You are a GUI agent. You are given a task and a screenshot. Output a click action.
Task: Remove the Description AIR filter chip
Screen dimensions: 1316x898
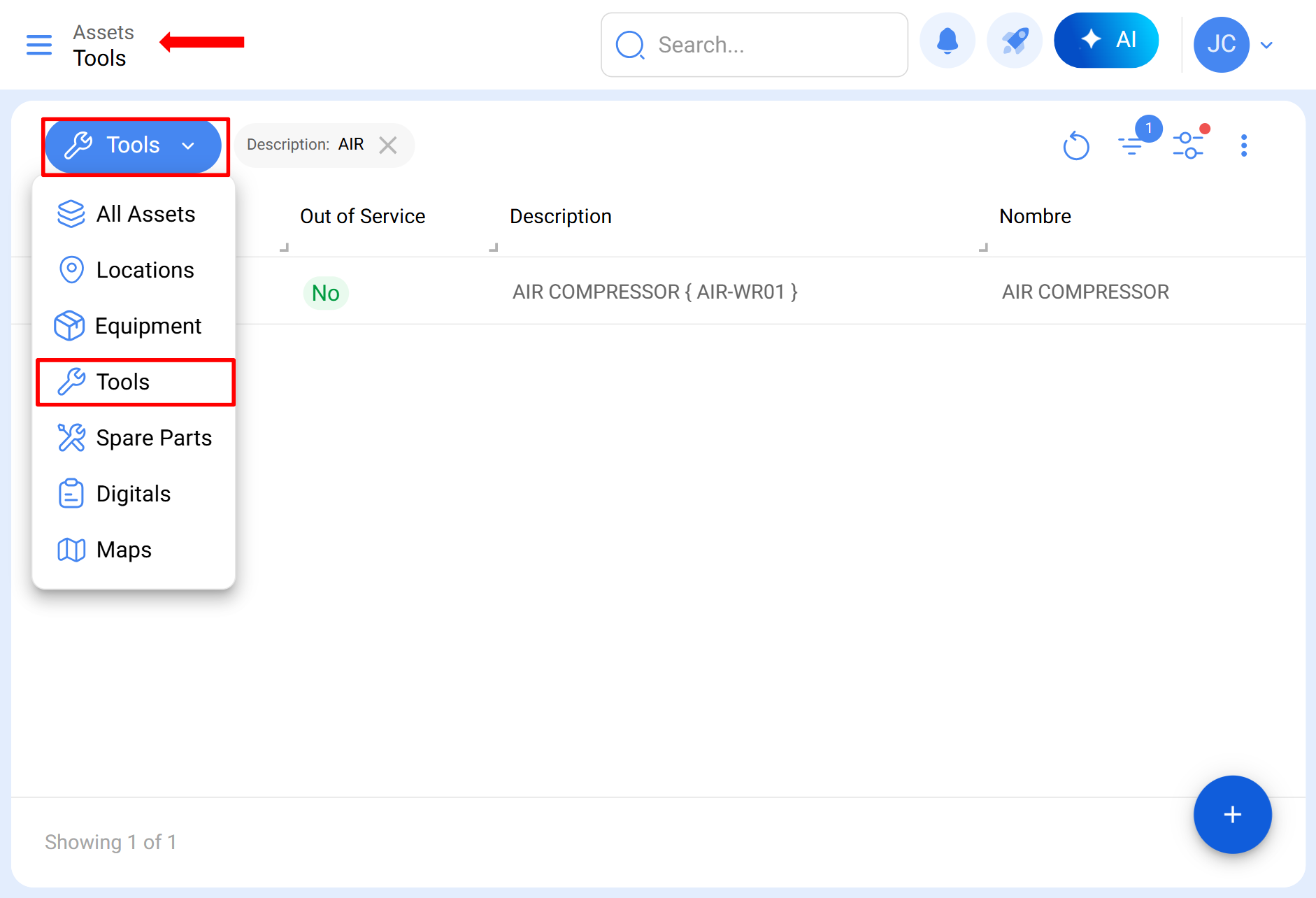[x=388, y=145]
